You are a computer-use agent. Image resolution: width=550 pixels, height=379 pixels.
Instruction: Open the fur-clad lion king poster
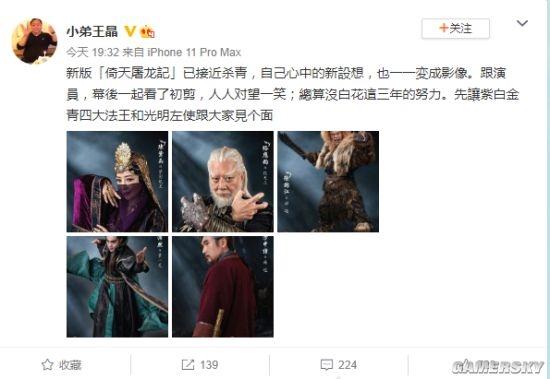coord(328,181)
